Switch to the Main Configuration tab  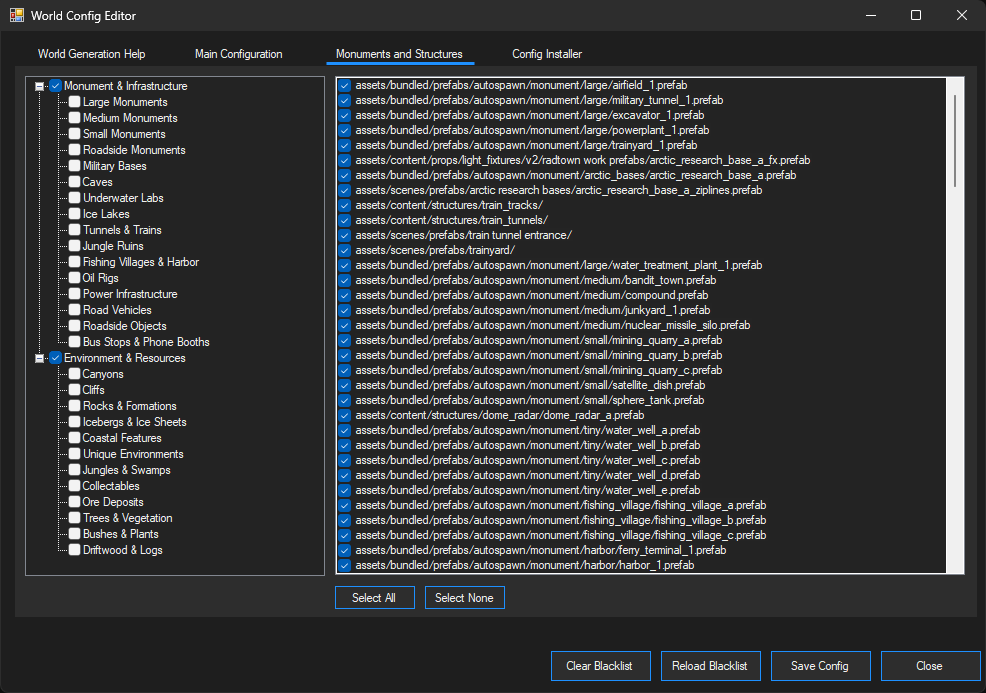pos(238,54)
